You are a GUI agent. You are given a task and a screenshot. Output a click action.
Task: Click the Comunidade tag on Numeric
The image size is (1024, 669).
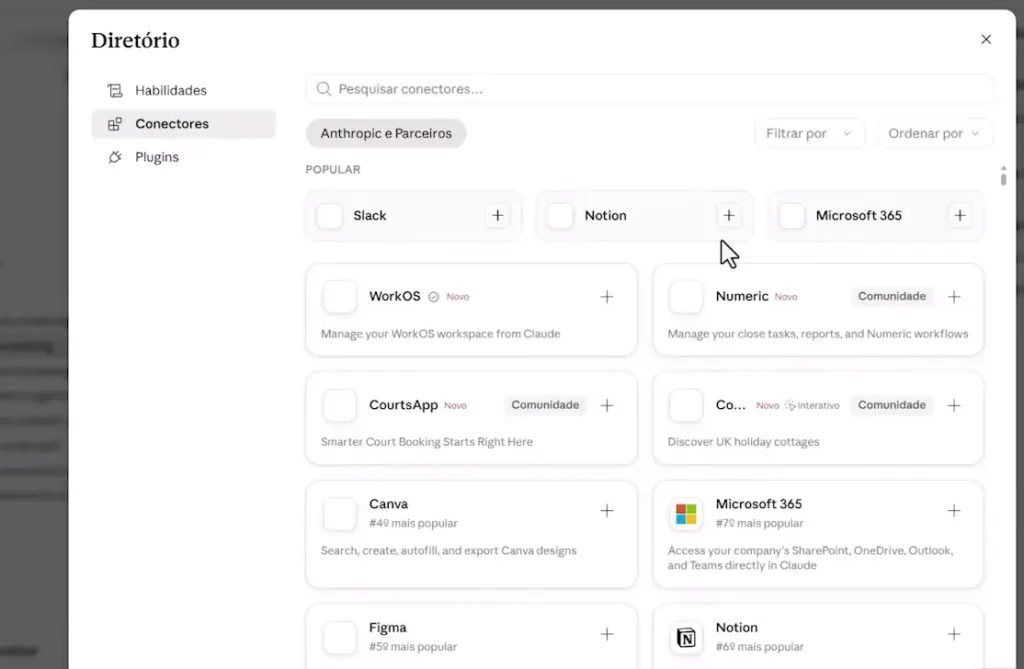click(891, 296)
